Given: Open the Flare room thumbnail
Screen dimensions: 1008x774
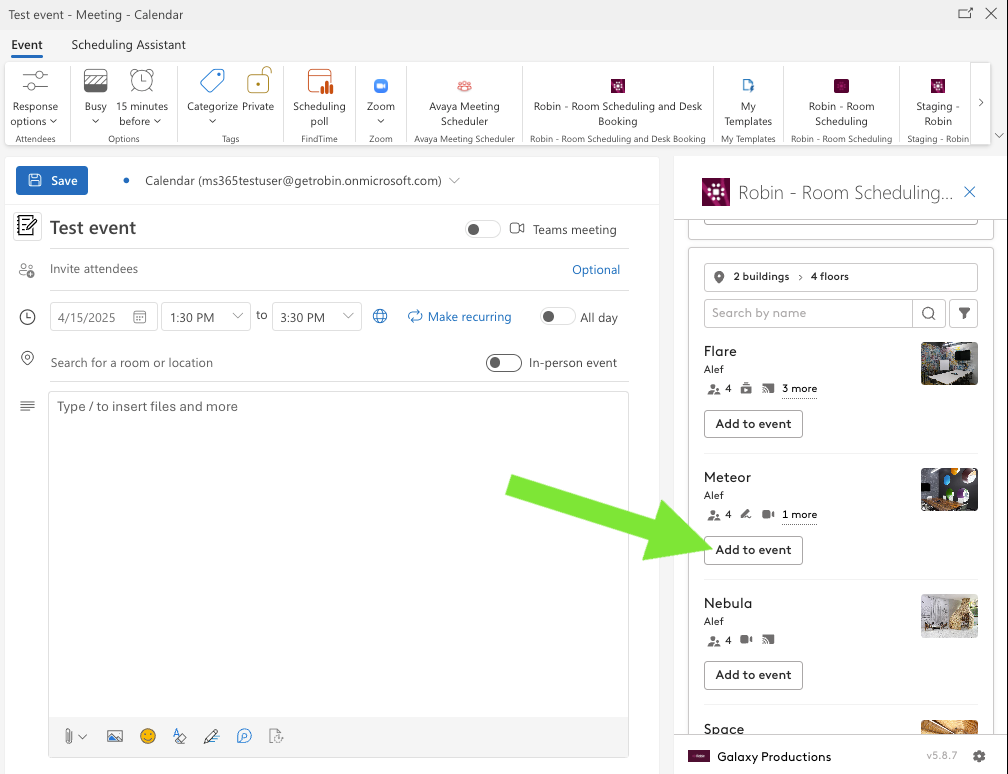Looking at the screenshot, I should click(x=949, y=363).
